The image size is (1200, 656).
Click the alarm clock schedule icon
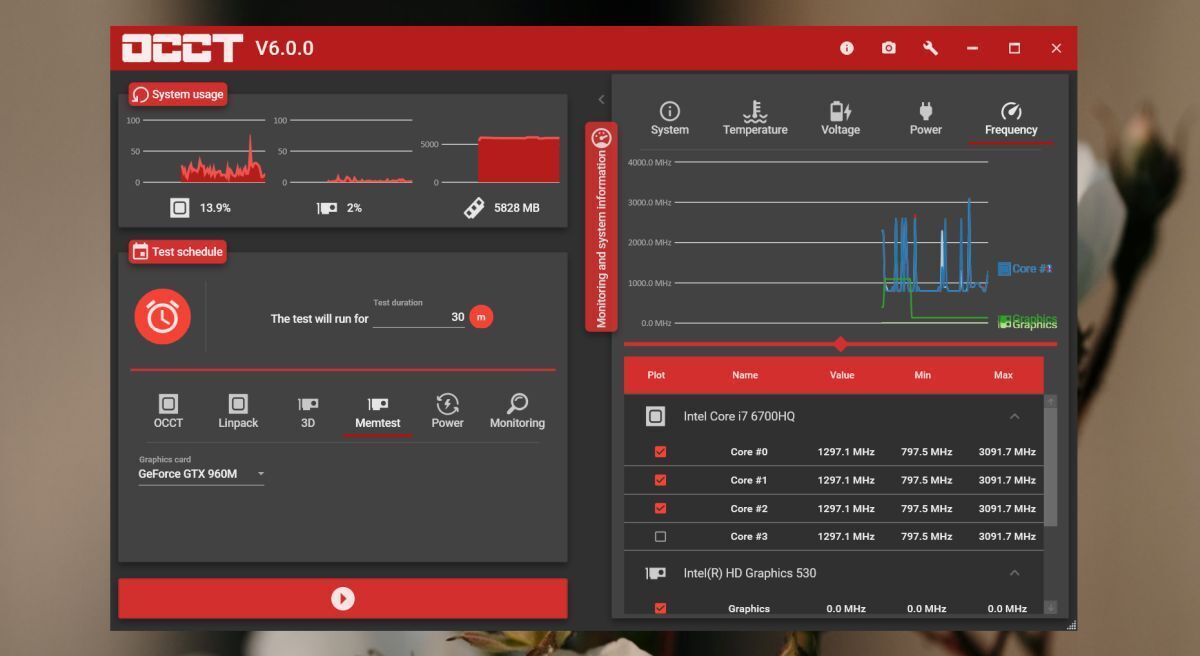162,317
